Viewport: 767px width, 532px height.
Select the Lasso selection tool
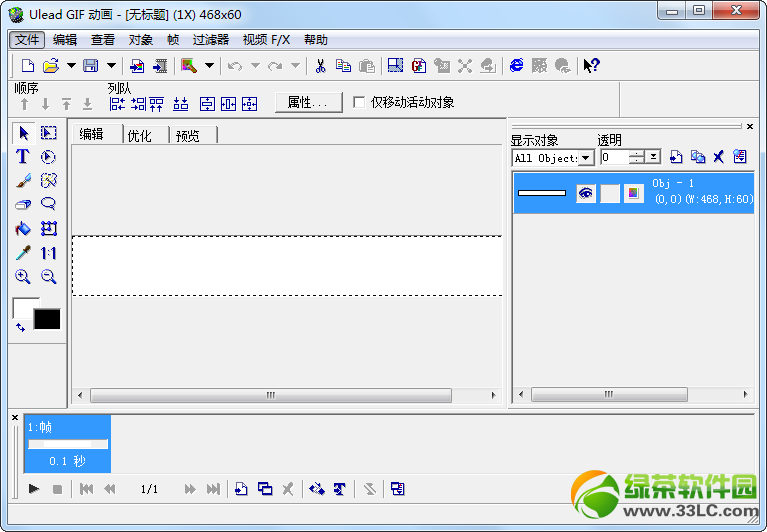click(x=48, y=204)
